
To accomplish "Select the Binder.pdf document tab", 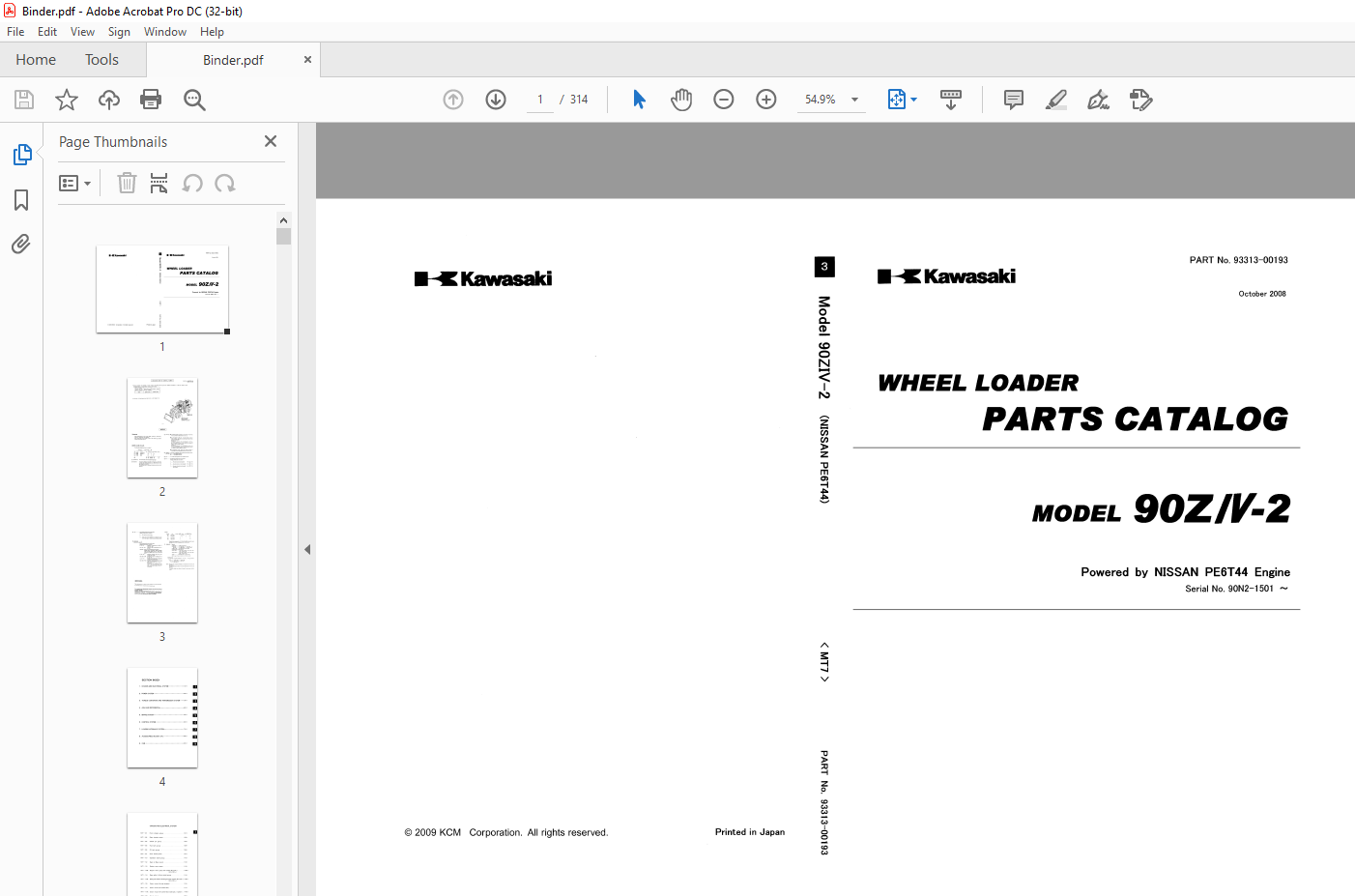I will (x=233, y=60).
